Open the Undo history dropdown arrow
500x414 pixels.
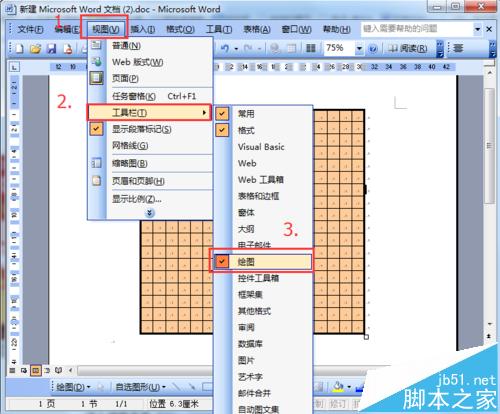coord(236,49)
